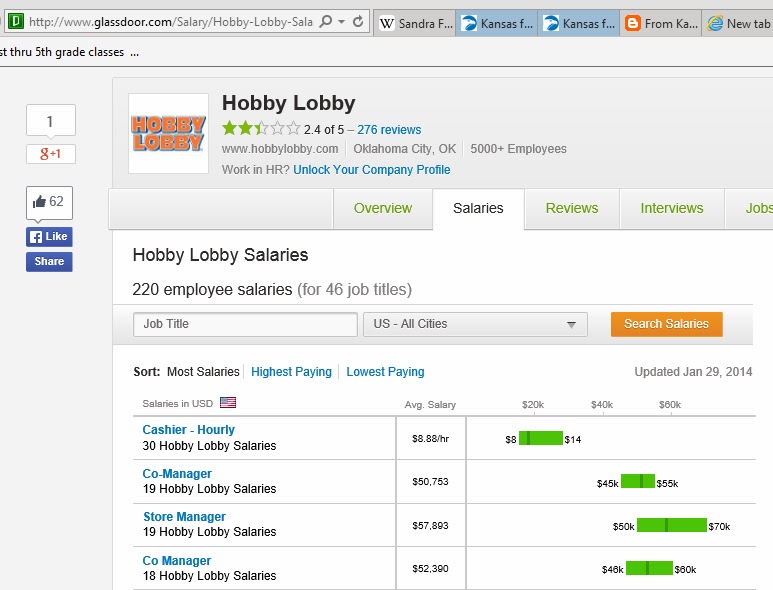Switch to the first Kansas f... tab
The width and height of the screenshot is (773, 590).
pyautogui.click(x=497, y=23)
